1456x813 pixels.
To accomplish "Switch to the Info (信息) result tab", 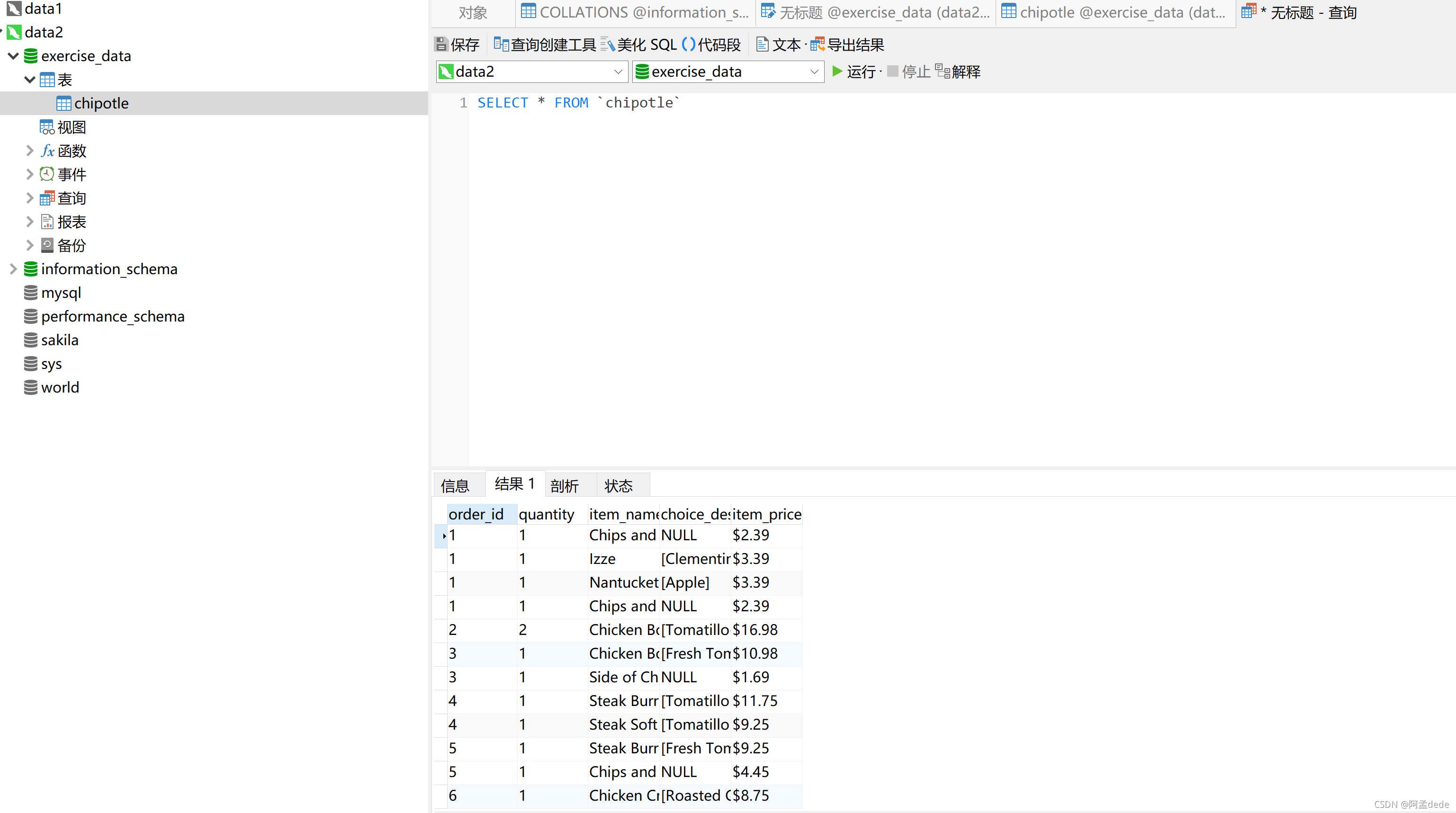I will 456,485.
